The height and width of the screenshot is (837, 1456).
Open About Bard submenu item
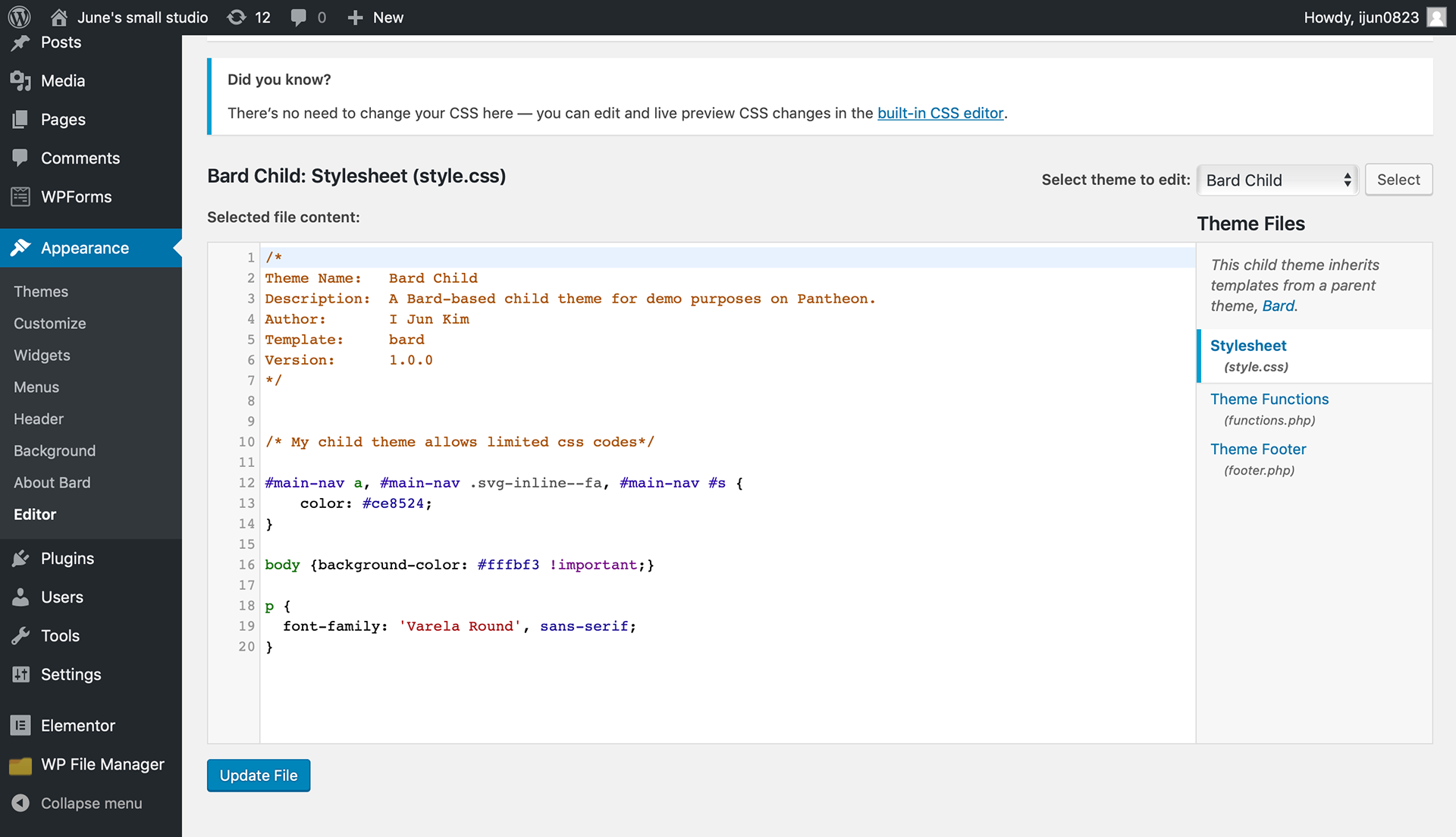[52, 482]
